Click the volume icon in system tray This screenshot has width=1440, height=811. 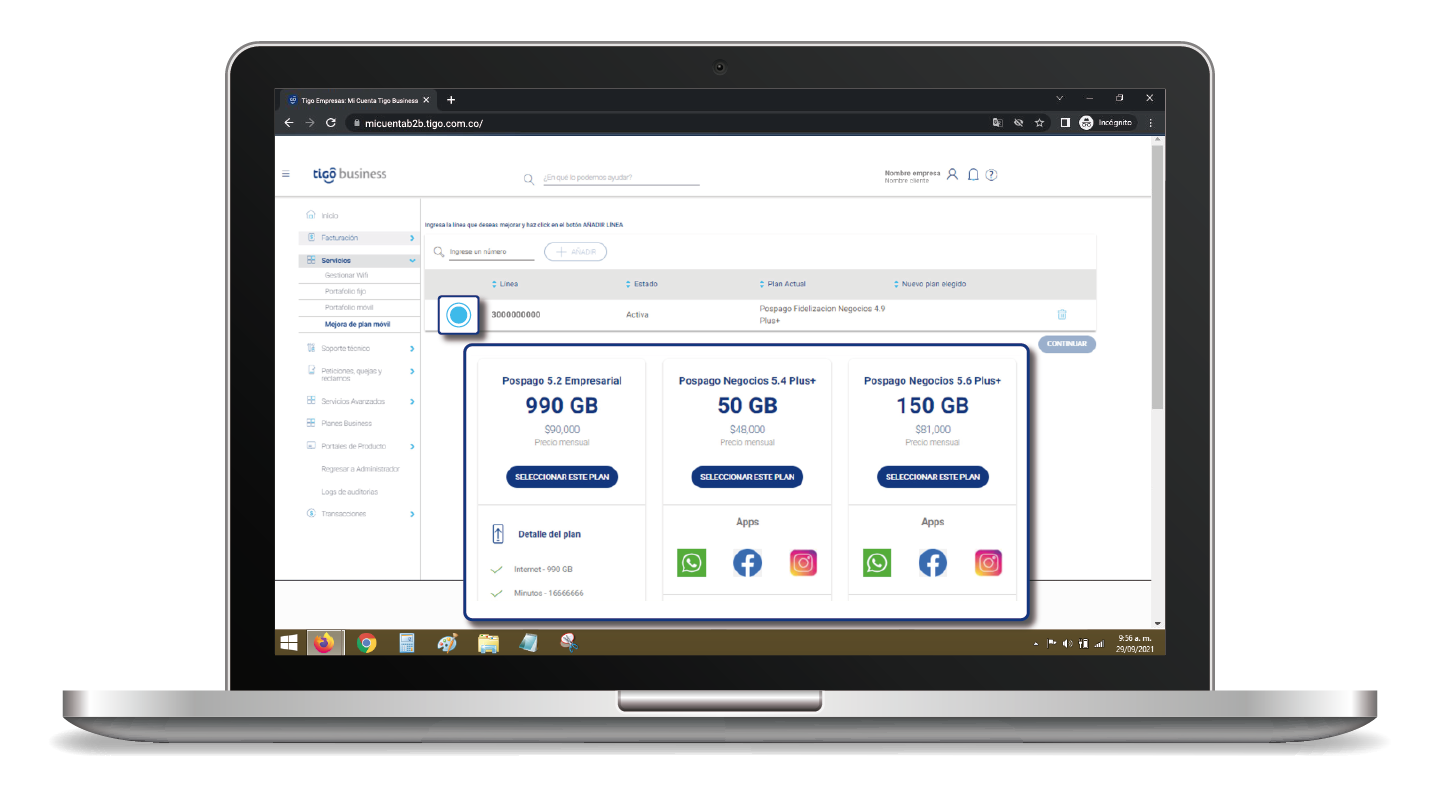[x=1068, y=644]
